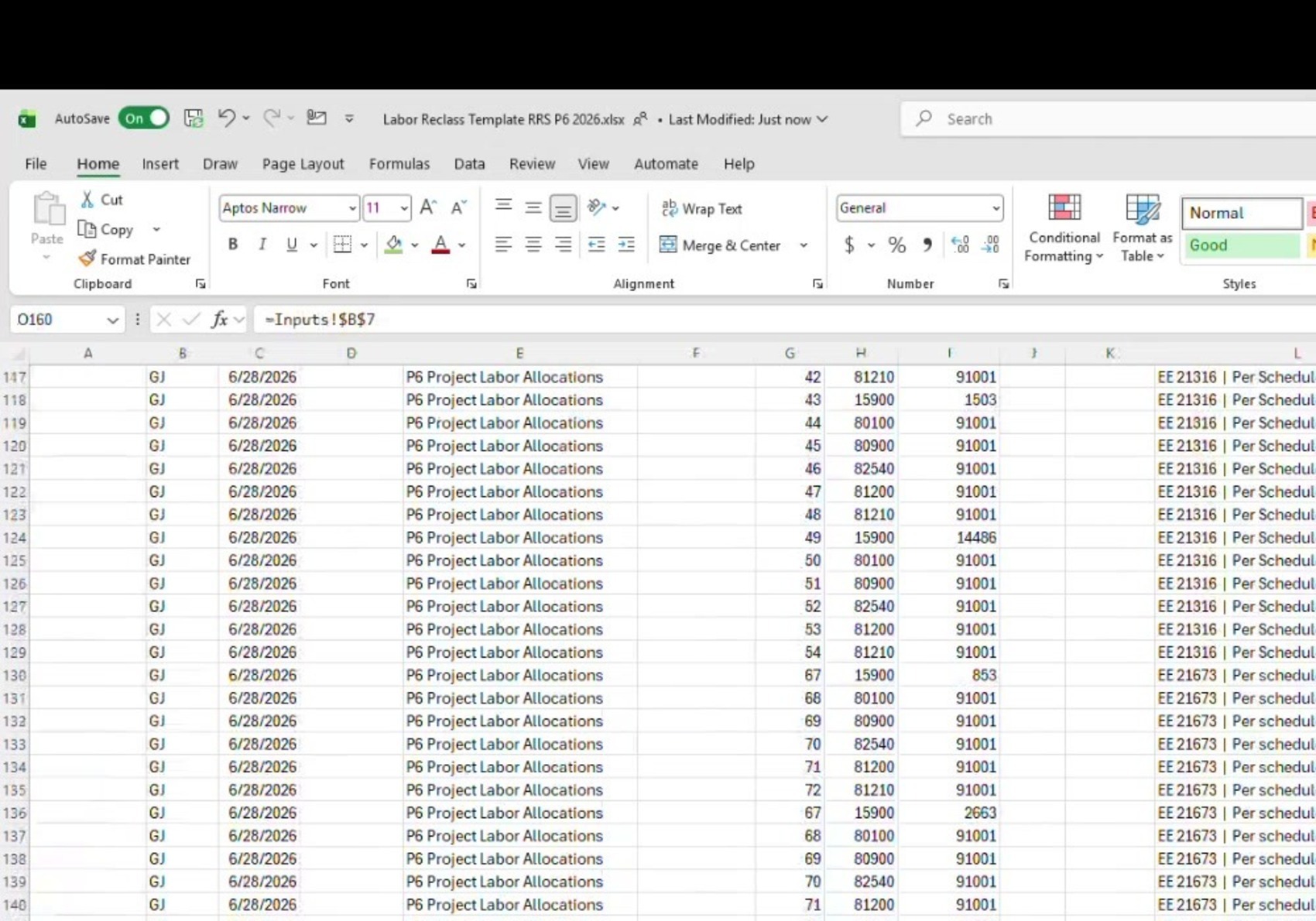Image resolution: width=1316 pixels, height=921 pixels.
Task: Open the Aptos Narrow font dropdown
Action: click(351, 208)
